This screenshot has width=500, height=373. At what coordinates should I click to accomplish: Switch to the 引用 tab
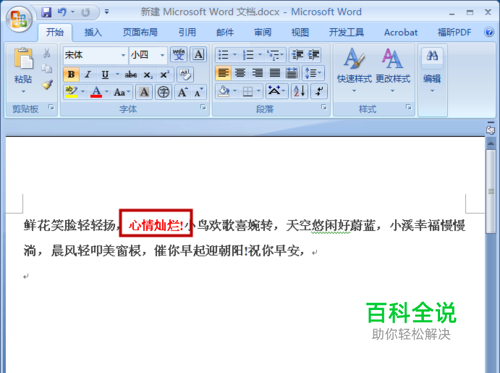pos(187,32)
